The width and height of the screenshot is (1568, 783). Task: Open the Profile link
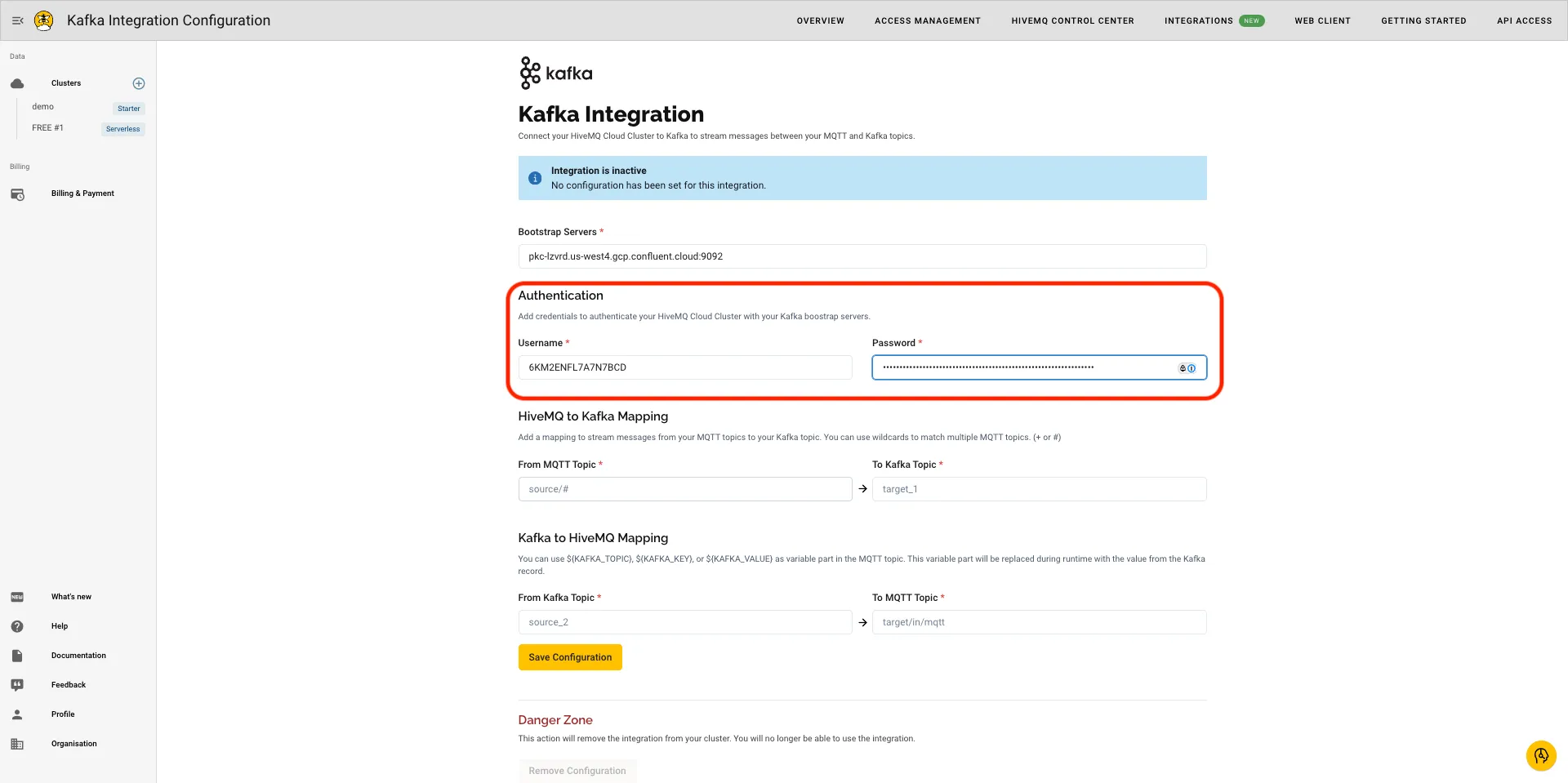(x=63, y=714)
